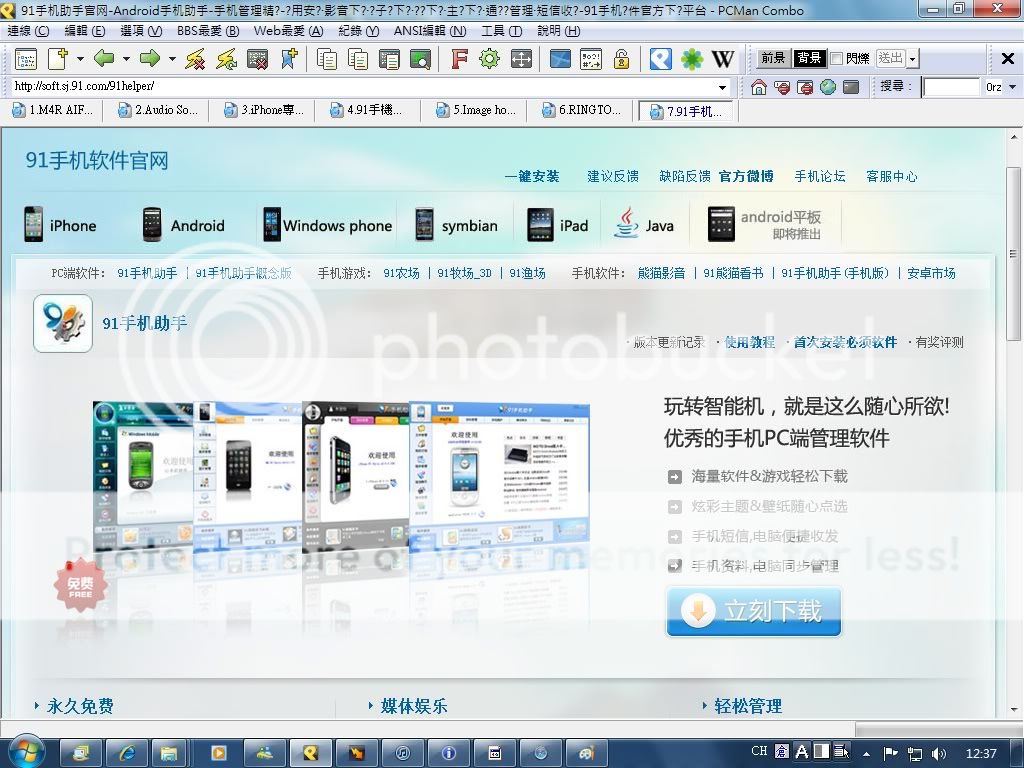1024x768 pixels.
Task: Click the padlock icon in toolbar
Action: coord(621,59)
